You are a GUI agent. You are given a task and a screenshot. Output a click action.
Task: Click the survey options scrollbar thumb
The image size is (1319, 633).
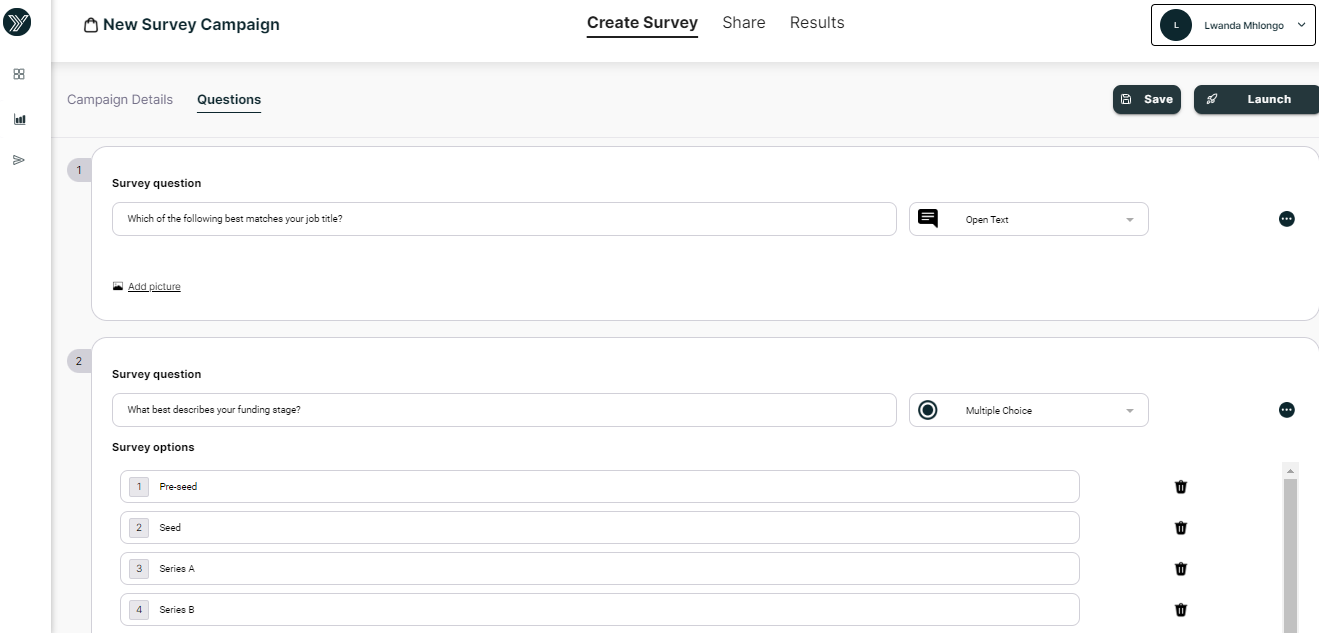[1290, 555]
